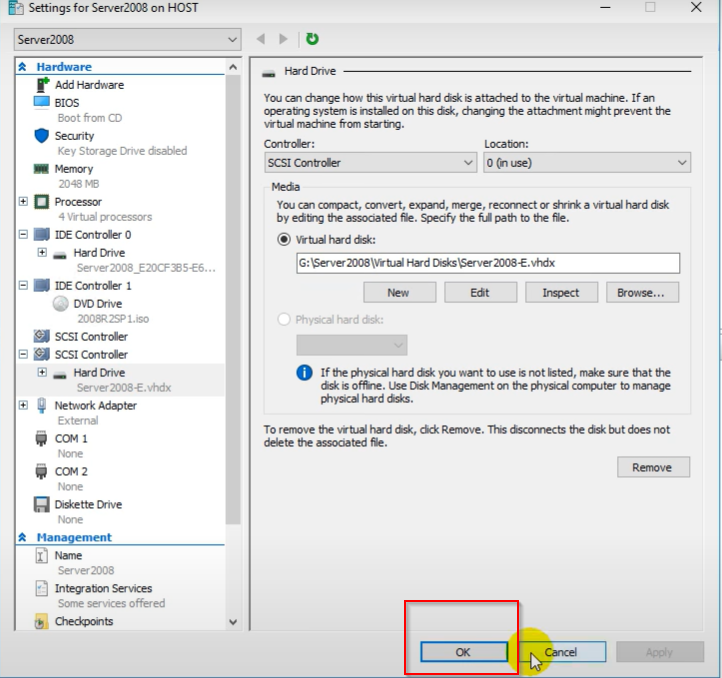Image resolution: width=722 pixels, height=678 pixels.
Task: Click the settings tree scroll up arrow
Action: (x=233, y=67)
